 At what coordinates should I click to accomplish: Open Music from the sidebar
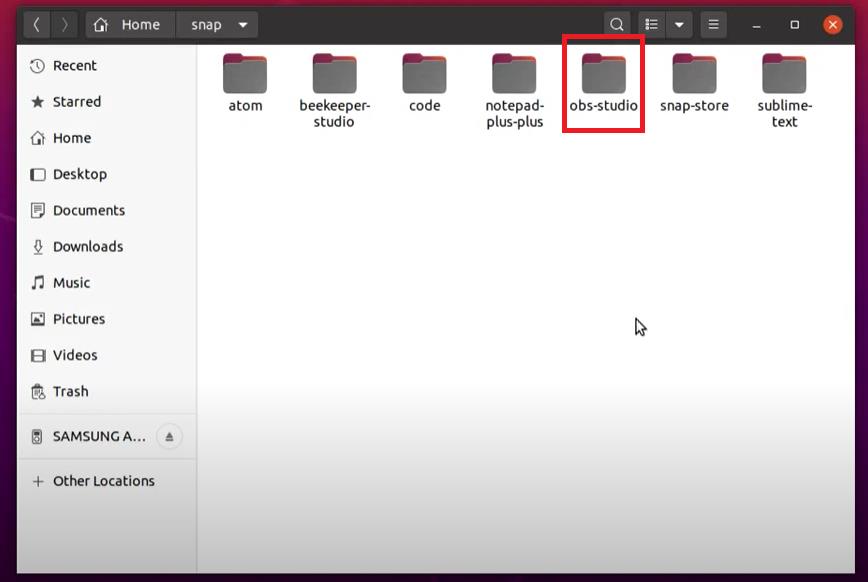click(x=106, y=283)
